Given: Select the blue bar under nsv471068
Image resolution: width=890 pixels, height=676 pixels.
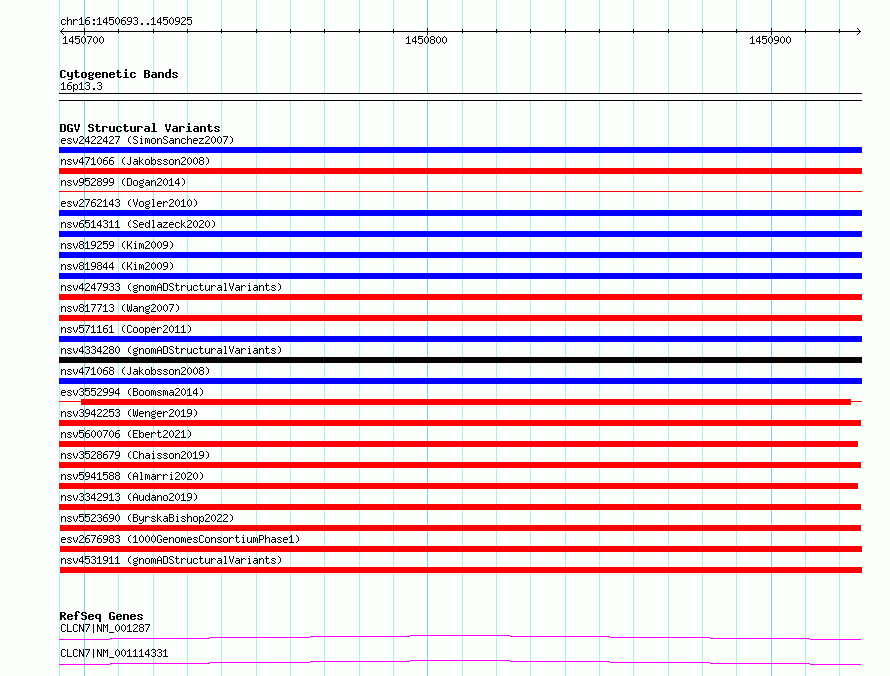Looking at the screenshot, I should tap(460, 381).
